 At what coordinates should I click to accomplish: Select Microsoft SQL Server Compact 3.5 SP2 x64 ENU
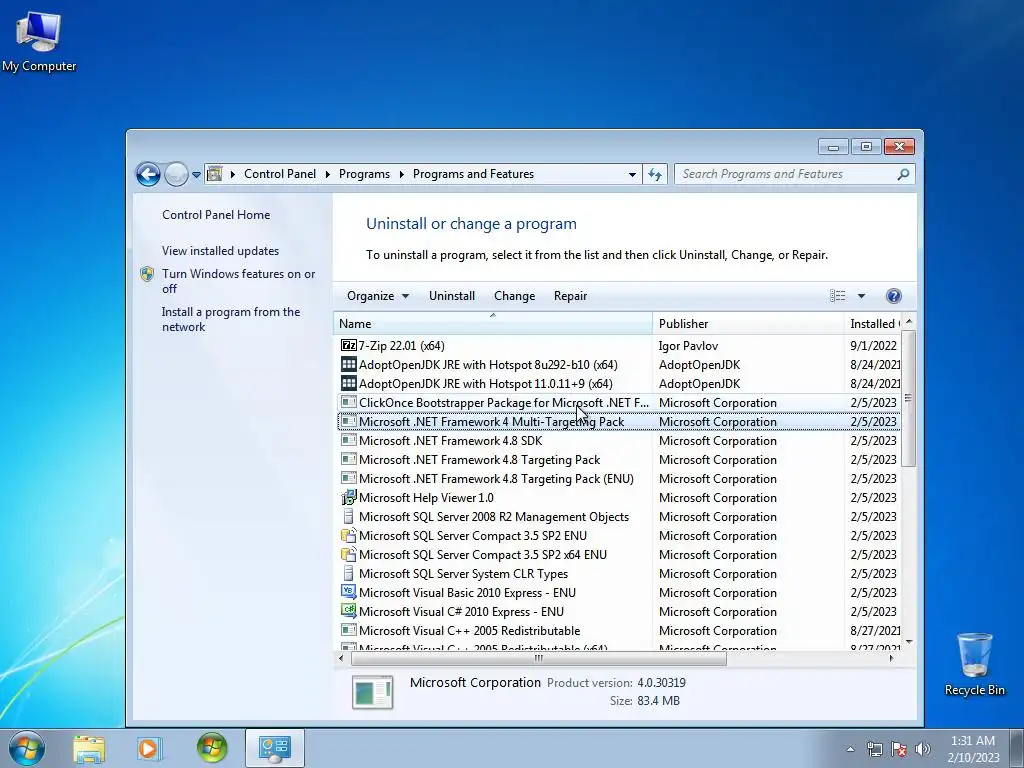tap(618, 554)
